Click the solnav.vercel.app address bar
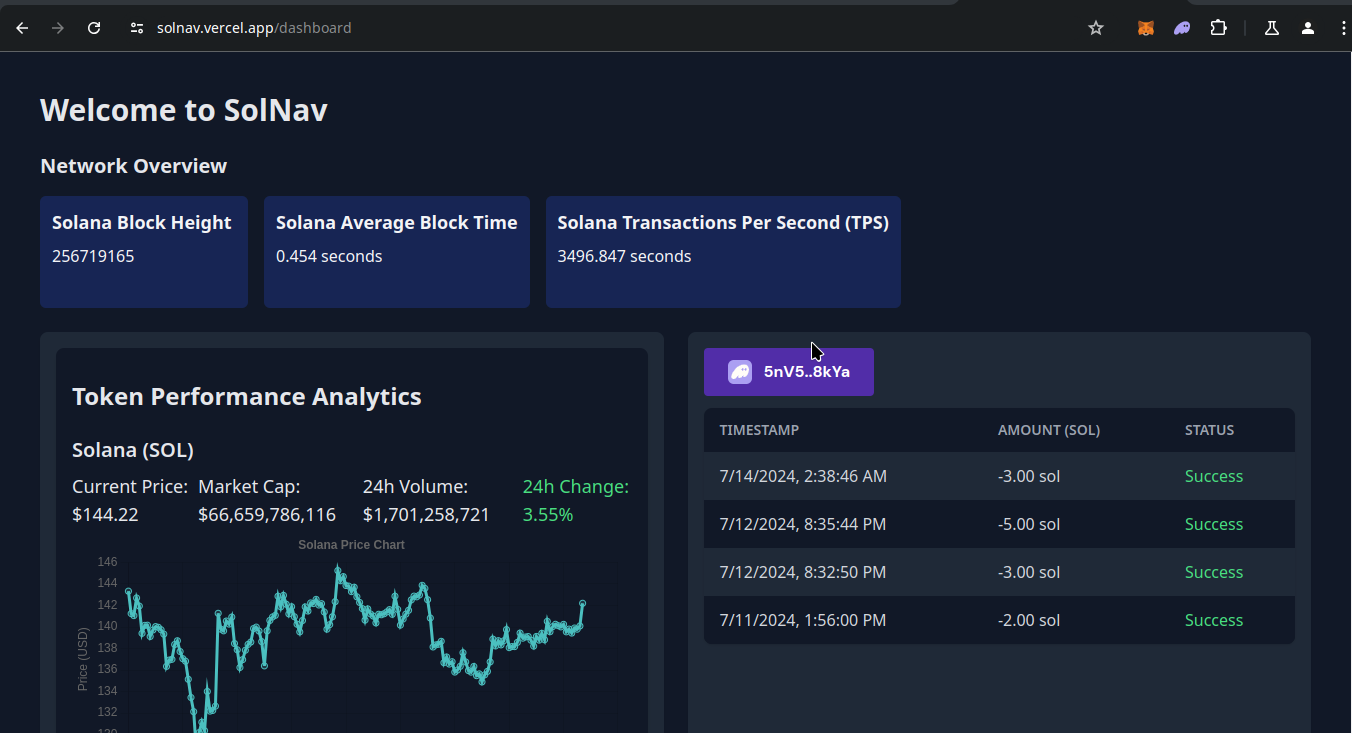 (x=254, y=28)
